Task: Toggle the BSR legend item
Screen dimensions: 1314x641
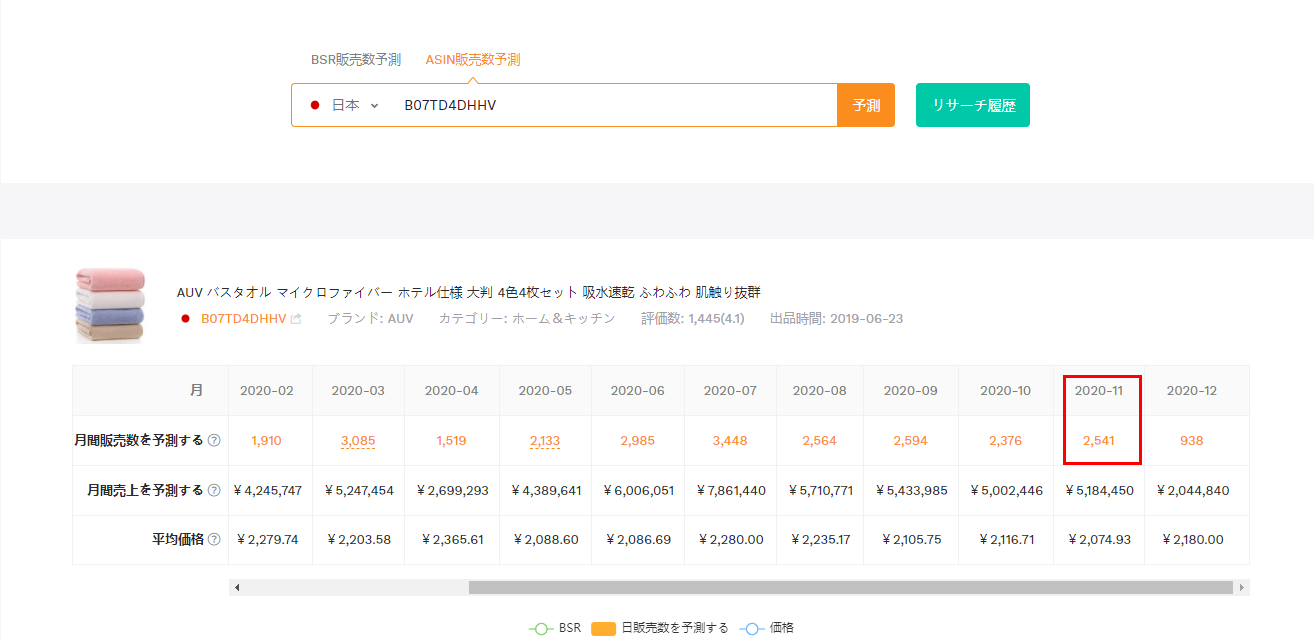Action: tap(555, 628)
